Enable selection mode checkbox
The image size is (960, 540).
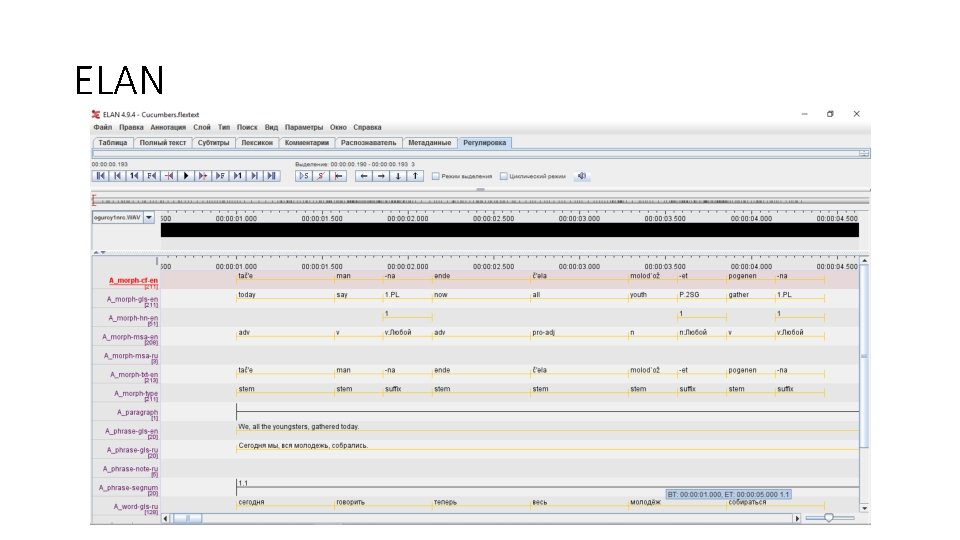pos(435,176)
